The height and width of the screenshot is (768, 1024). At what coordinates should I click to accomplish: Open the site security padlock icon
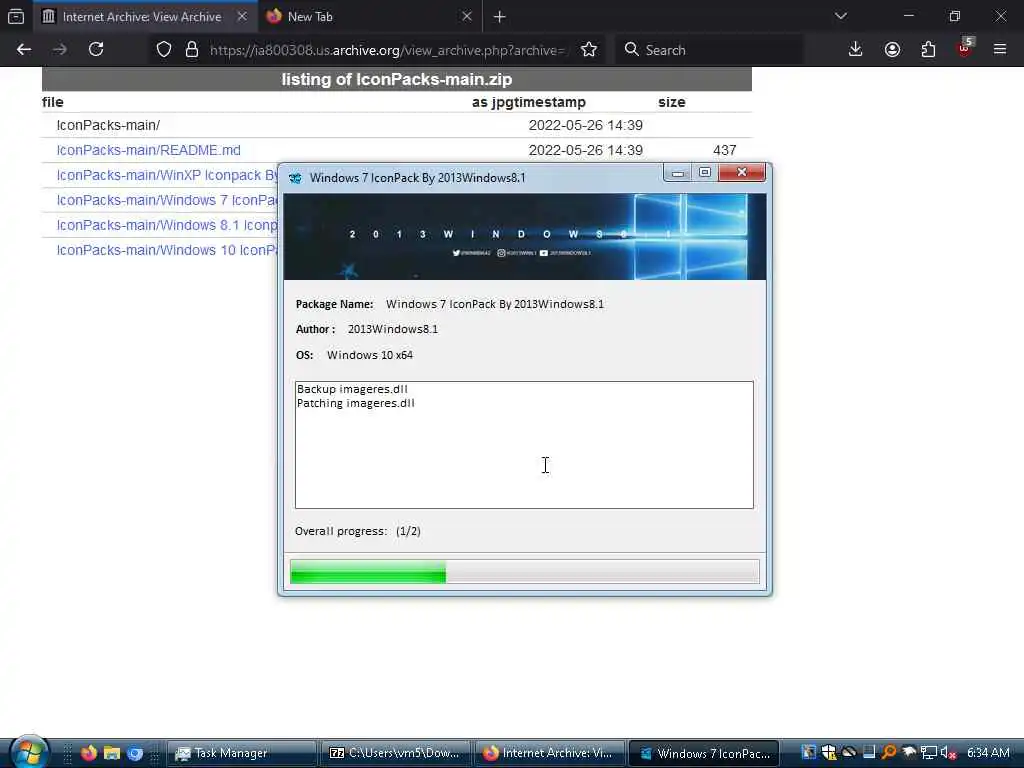(x=191, y=50)
